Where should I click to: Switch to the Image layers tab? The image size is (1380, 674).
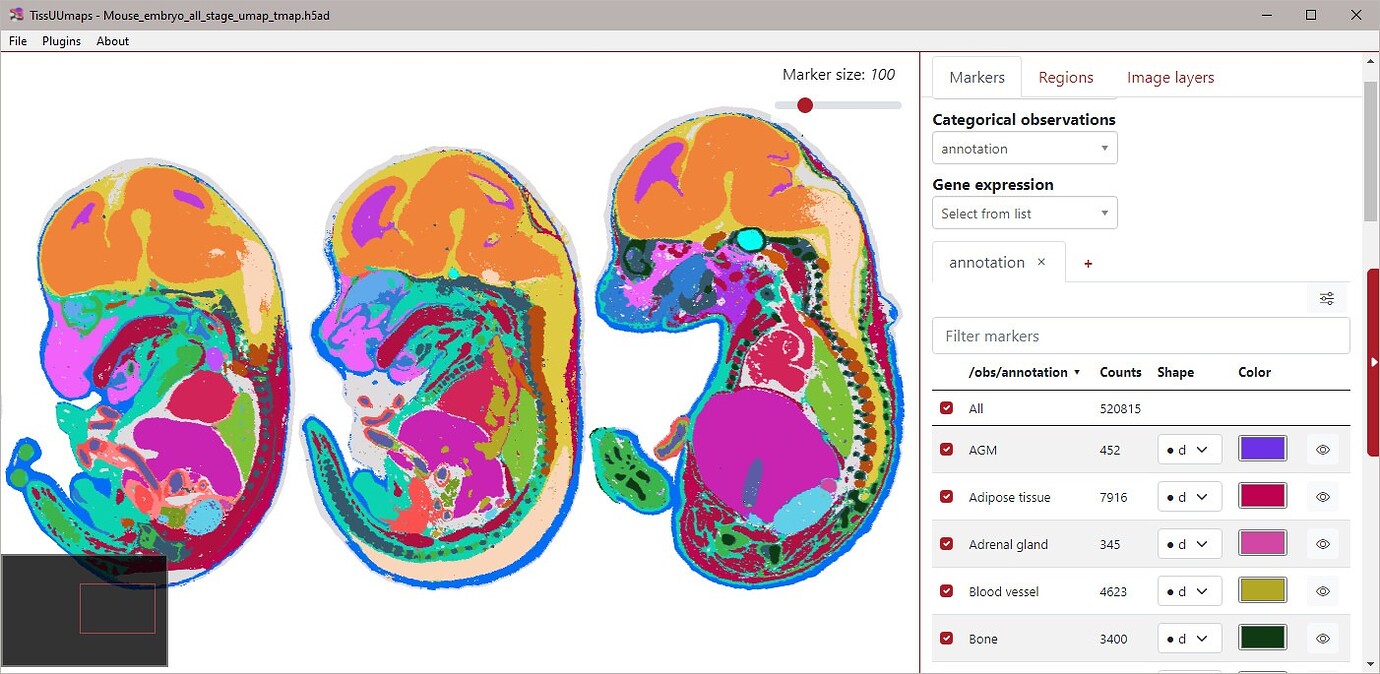click(x=1170, y=77)
